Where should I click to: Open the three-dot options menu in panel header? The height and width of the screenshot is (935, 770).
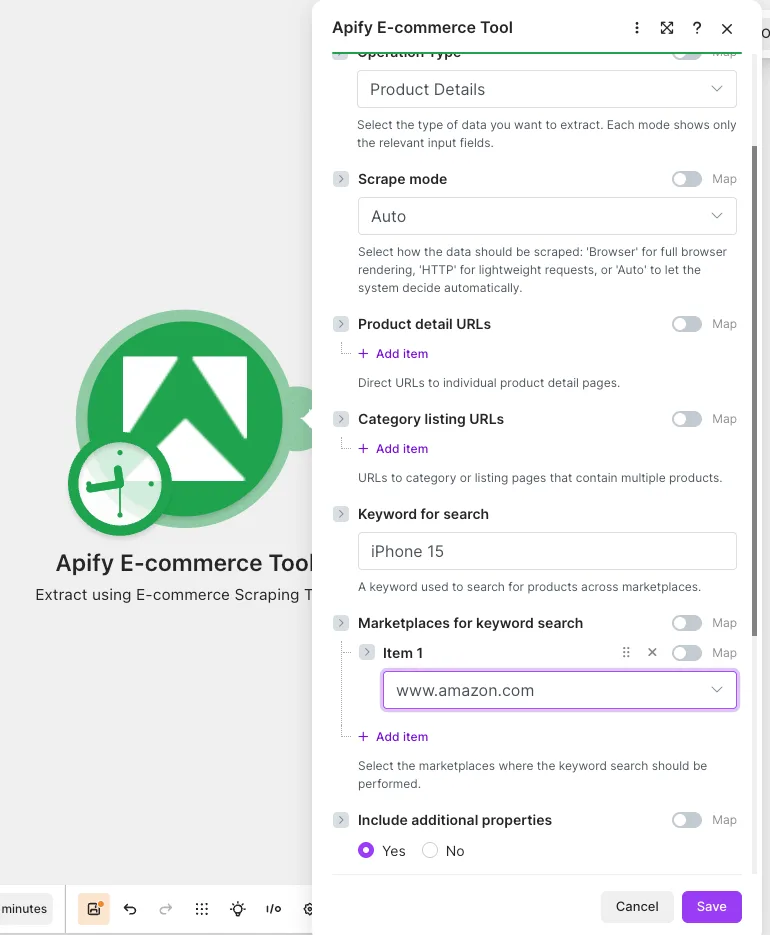636,28
